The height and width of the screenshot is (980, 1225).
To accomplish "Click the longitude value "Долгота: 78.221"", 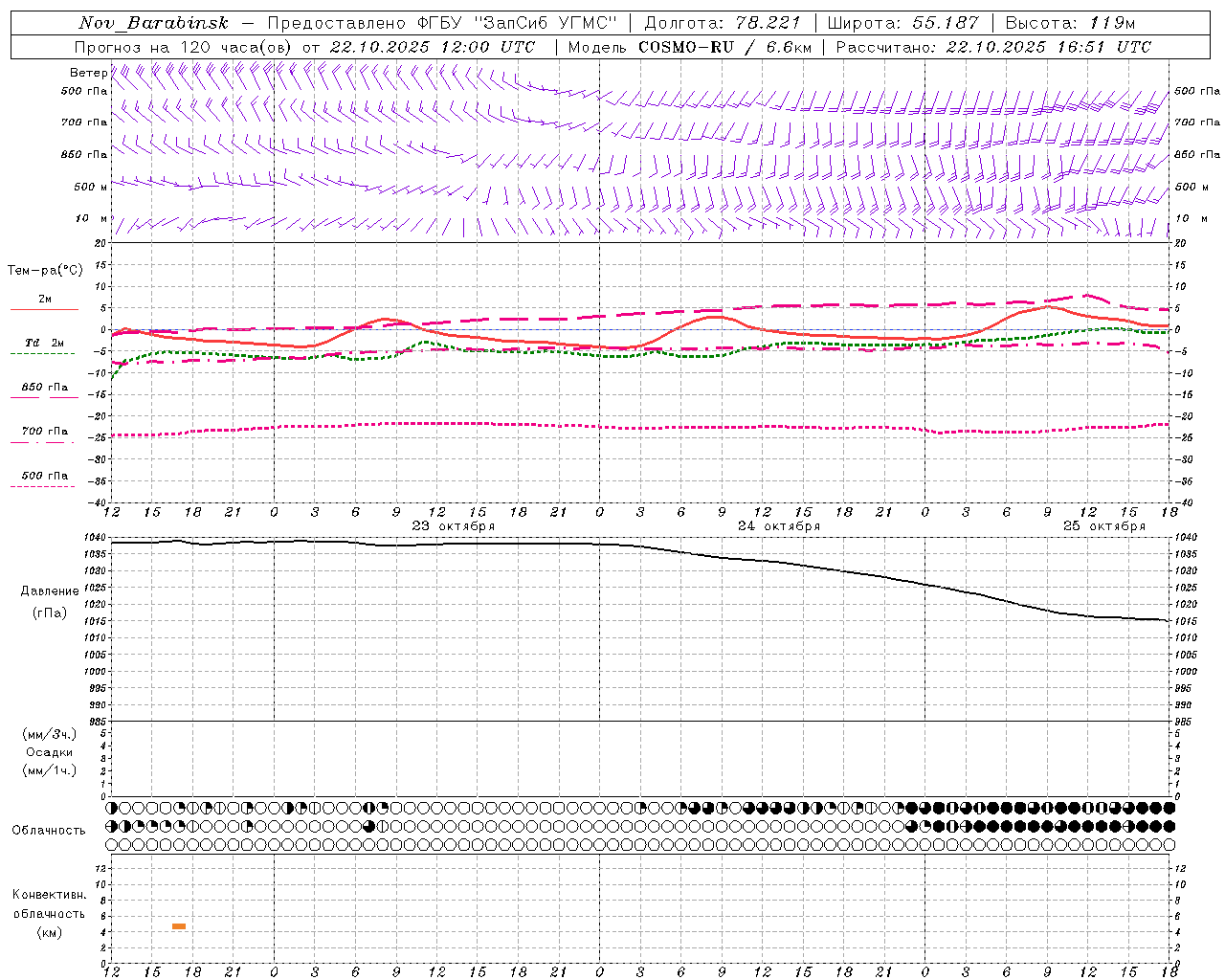I will pyautogui.click(x=722, y=23).
